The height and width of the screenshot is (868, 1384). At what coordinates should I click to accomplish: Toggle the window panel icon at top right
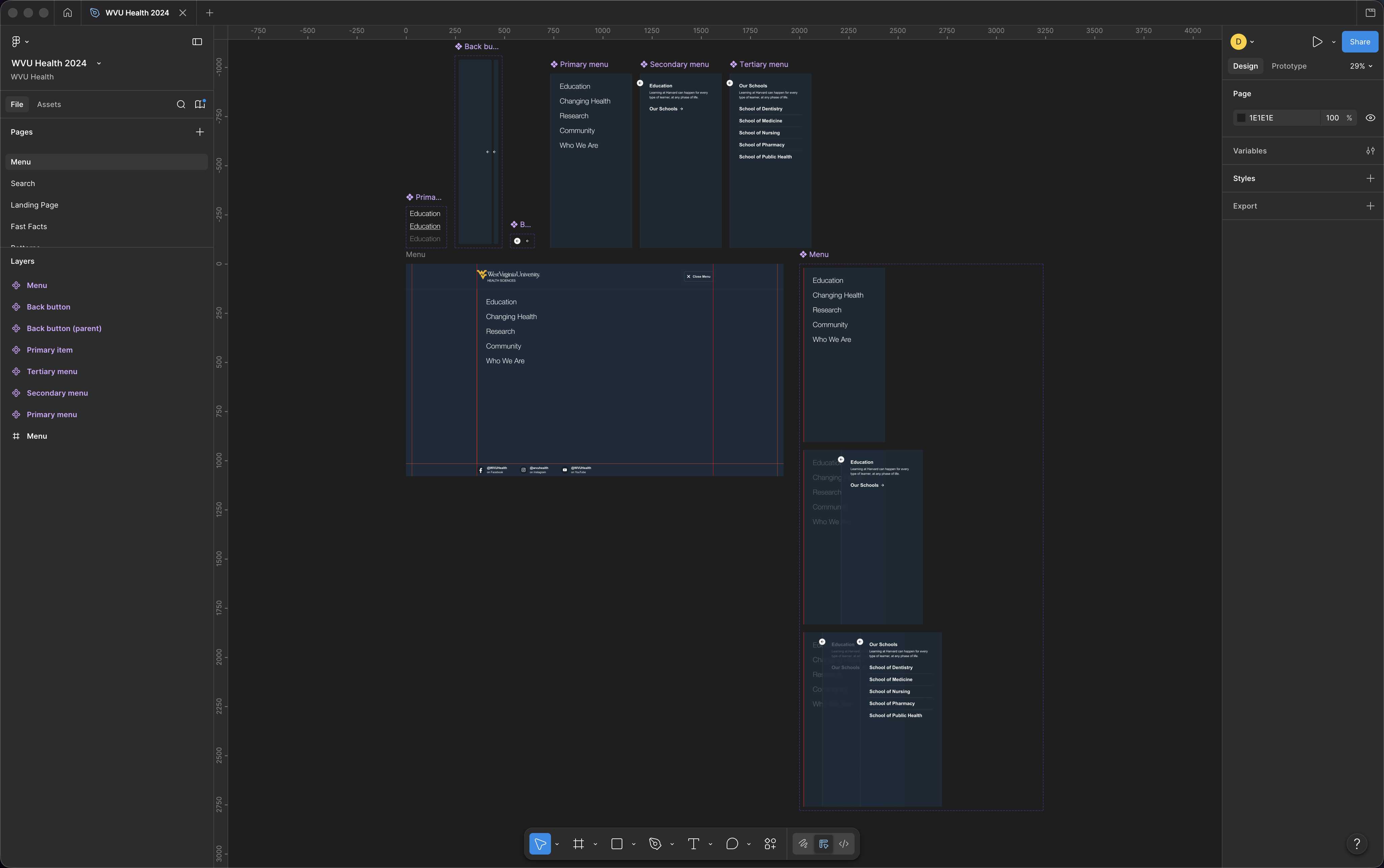(x=1370, y=13)
